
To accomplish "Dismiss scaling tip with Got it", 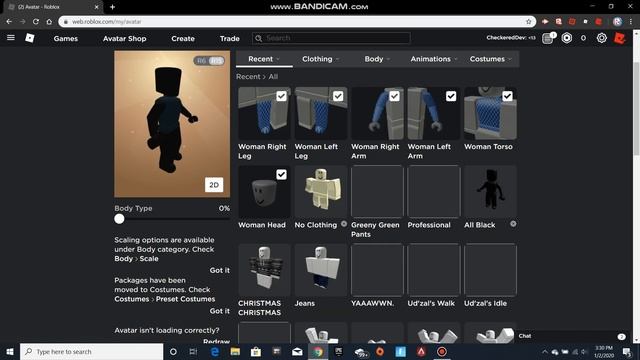I will tap(220, 270).
